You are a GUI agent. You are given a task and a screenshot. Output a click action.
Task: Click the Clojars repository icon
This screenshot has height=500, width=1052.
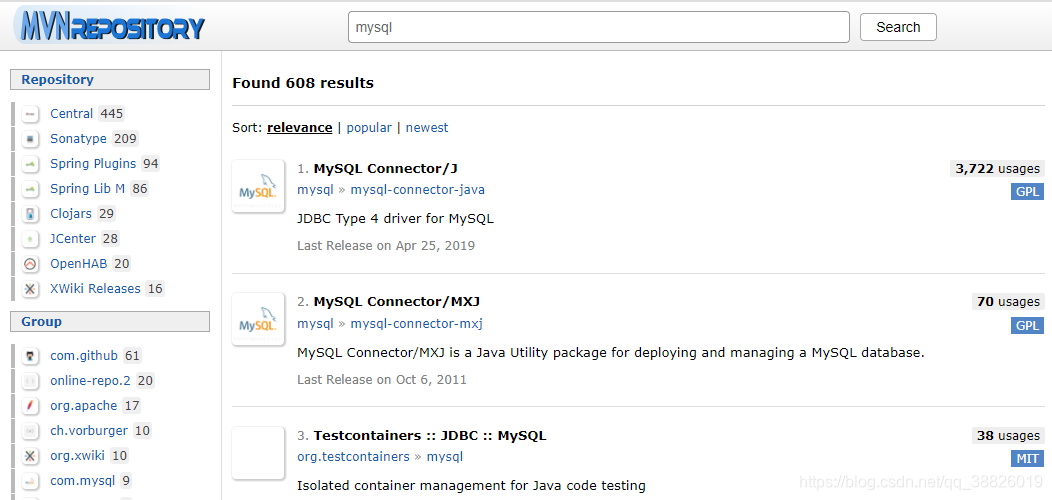[30, 214]
